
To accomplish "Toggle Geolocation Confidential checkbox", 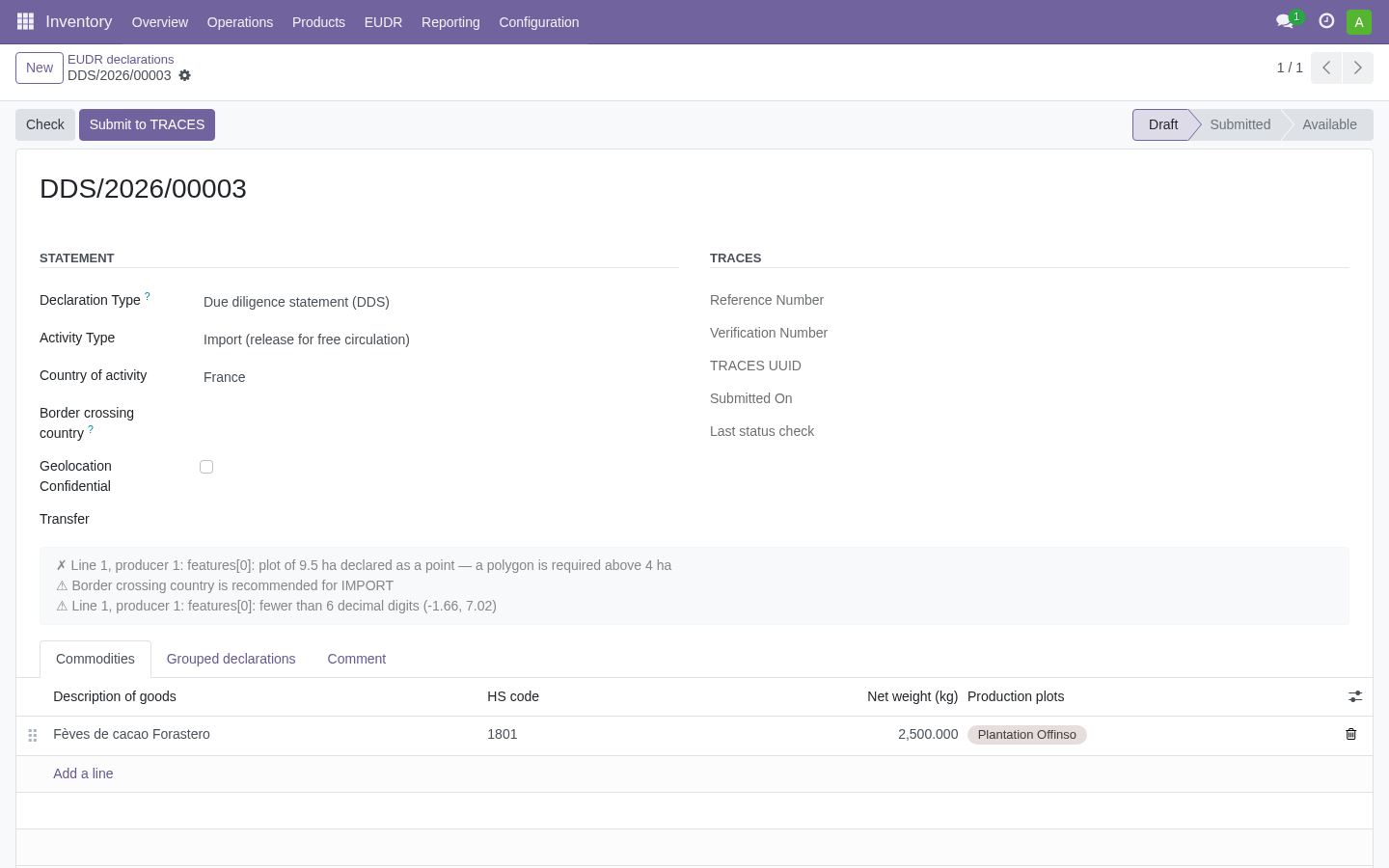I will click(x=206, y=467).
